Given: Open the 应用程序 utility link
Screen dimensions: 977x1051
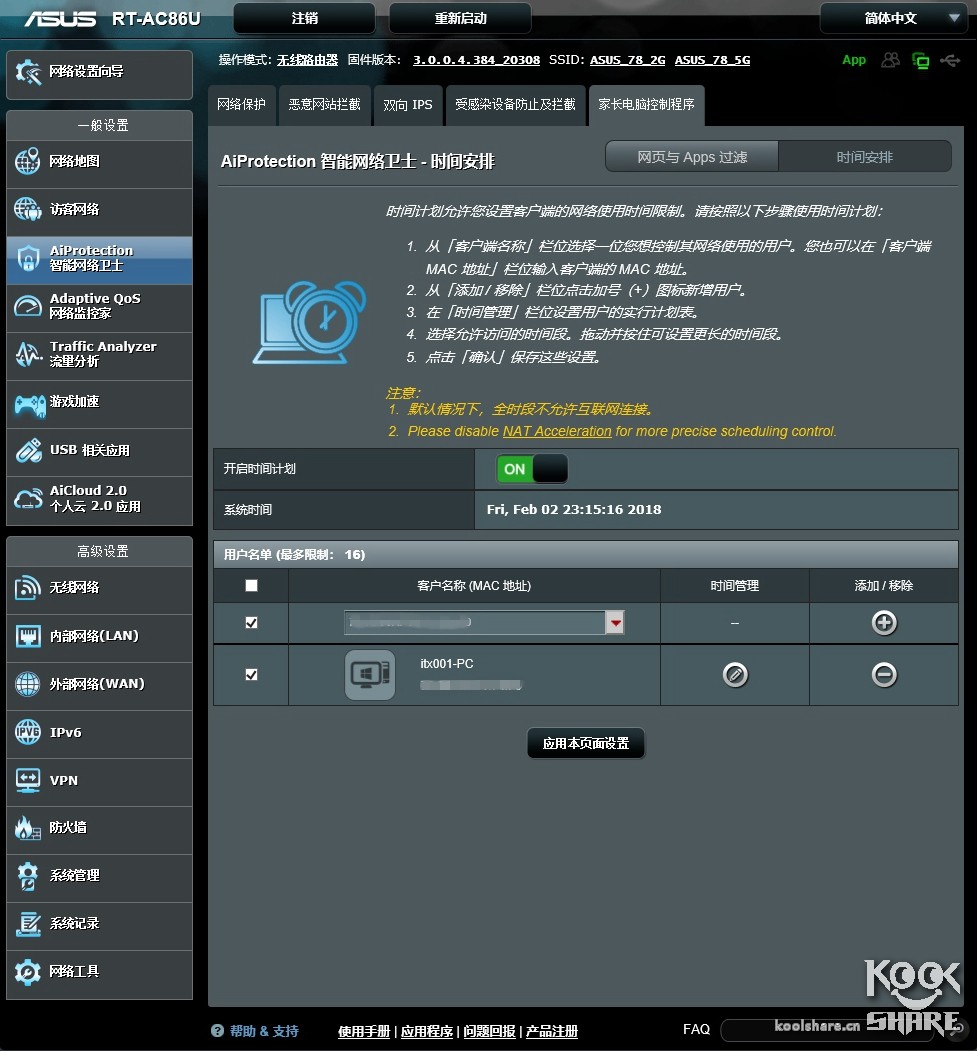Looking at the screenshot, I should pos(427,1032).
